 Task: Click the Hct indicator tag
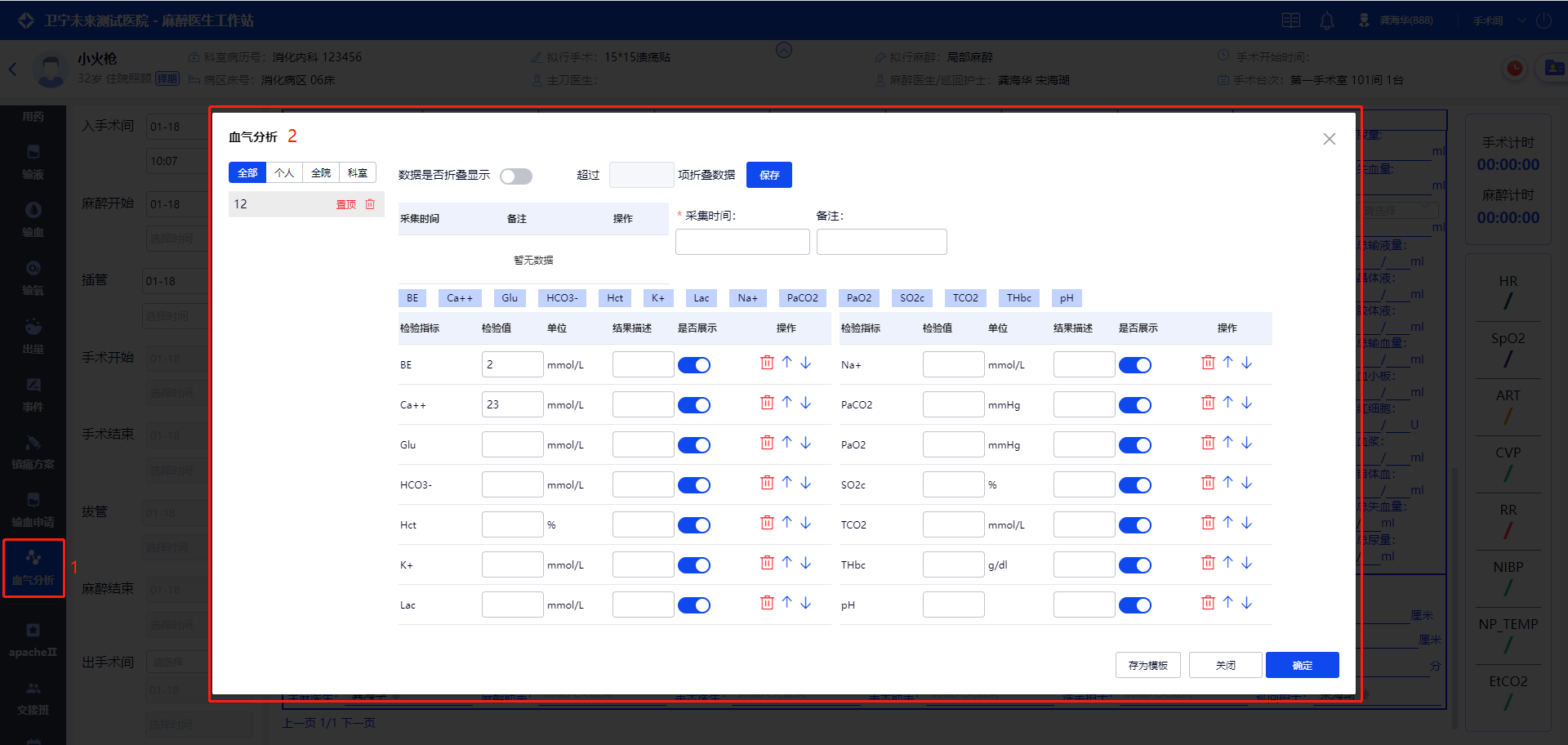click(615, 298)
